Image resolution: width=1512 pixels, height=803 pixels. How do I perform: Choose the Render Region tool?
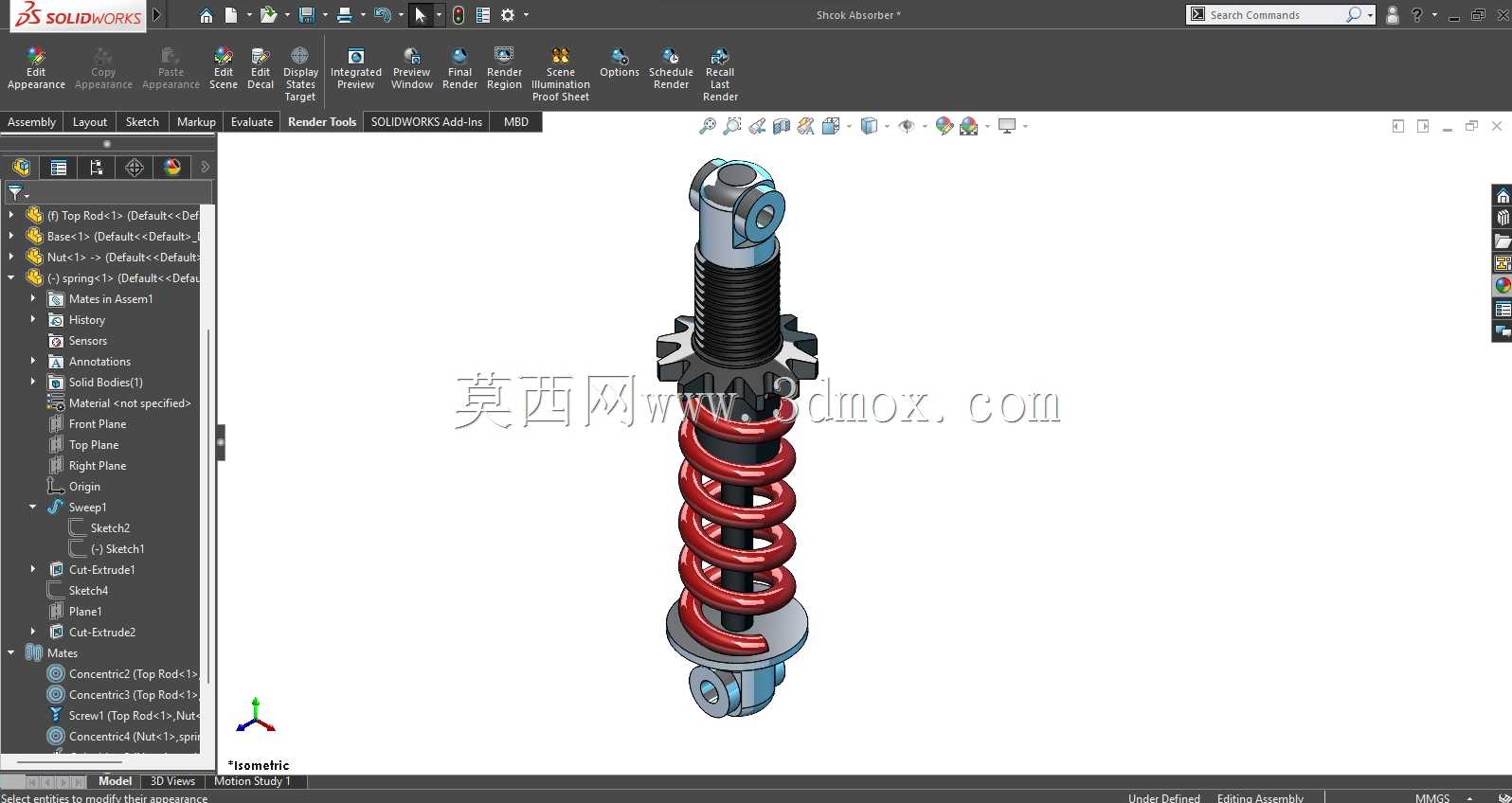pos(504,68)
